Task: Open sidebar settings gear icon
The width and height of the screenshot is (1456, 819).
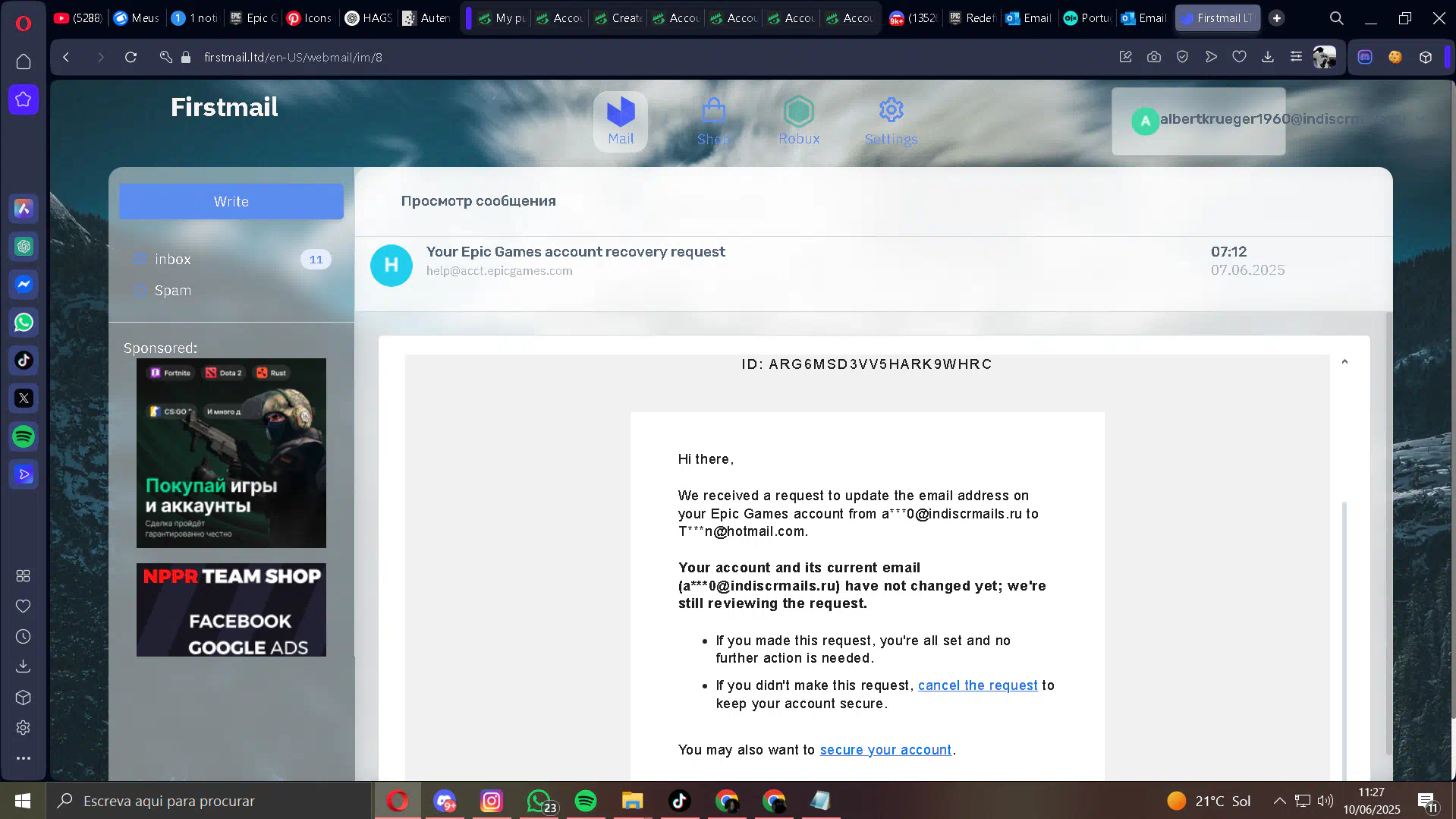Action: click(24, 728)
